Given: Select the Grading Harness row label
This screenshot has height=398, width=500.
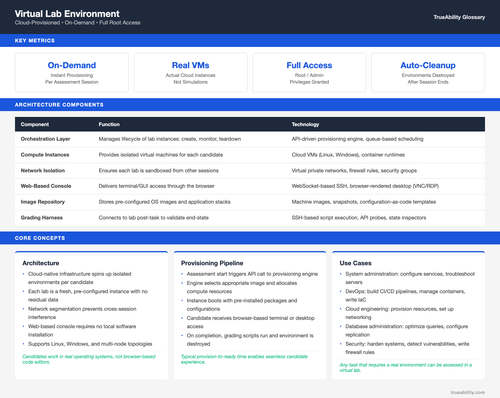Looking at the screenshot, I should (42, 218).
